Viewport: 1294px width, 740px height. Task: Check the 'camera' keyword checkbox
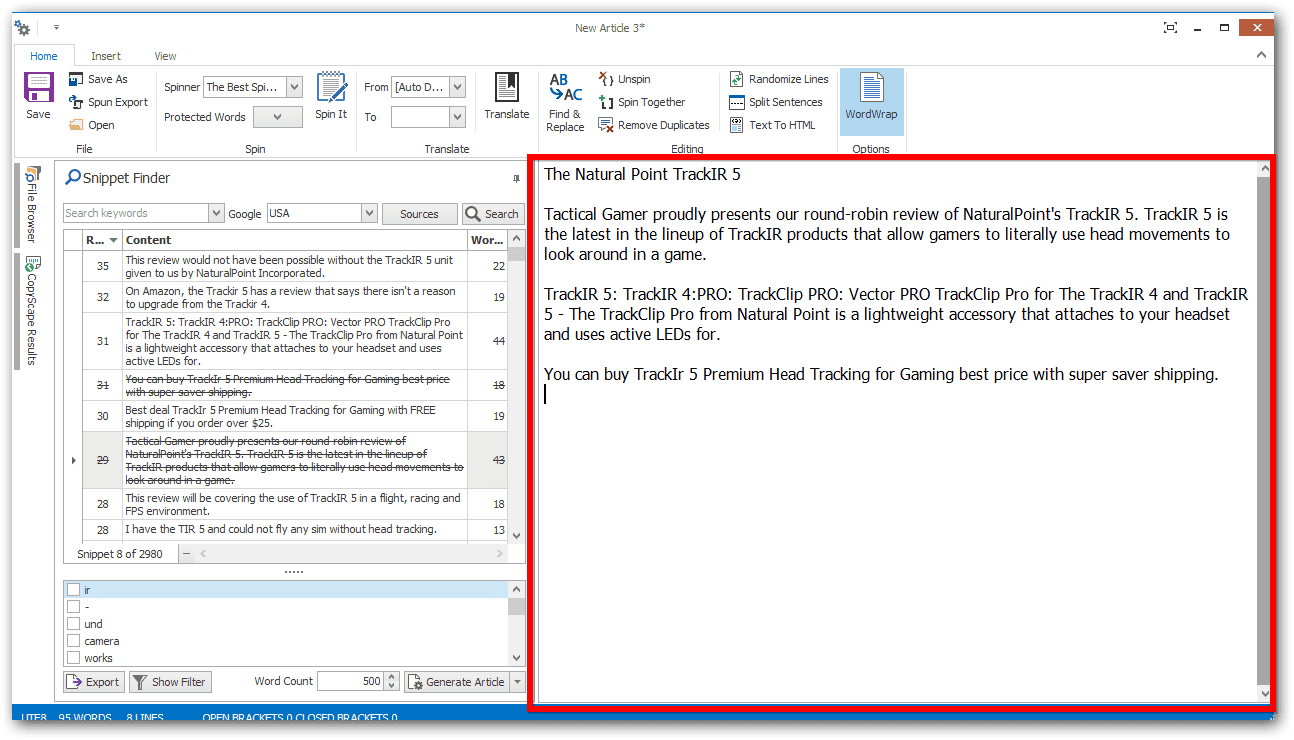(73, 641)
